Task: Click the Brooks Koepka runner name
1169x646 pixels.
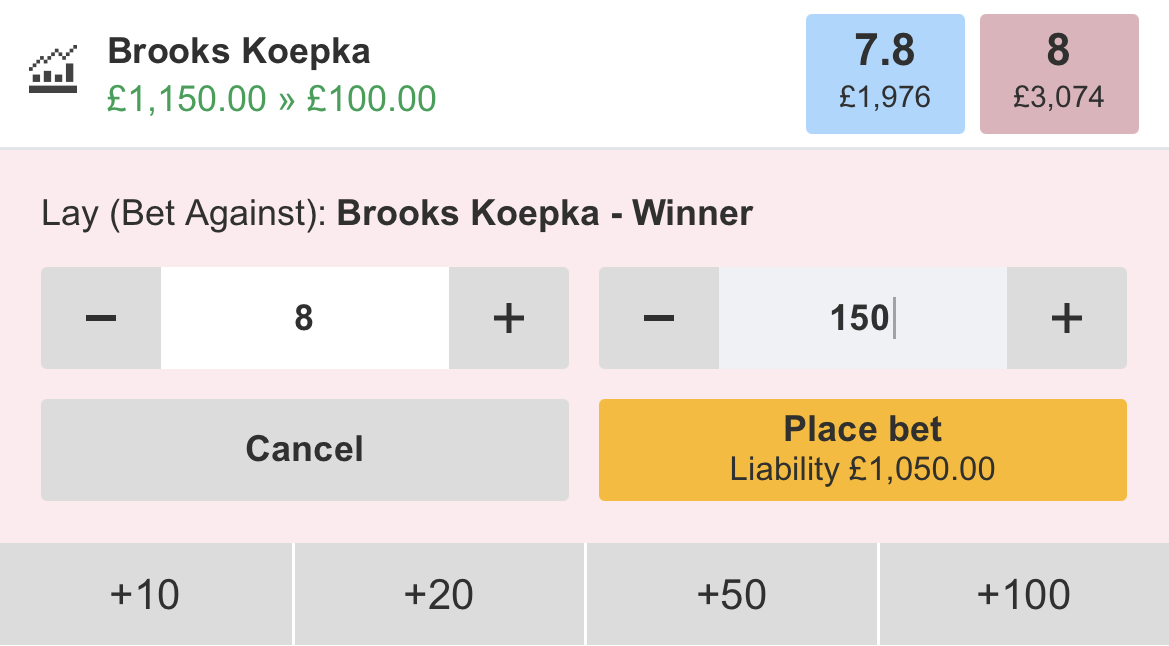Action: [x=239, y=51]
